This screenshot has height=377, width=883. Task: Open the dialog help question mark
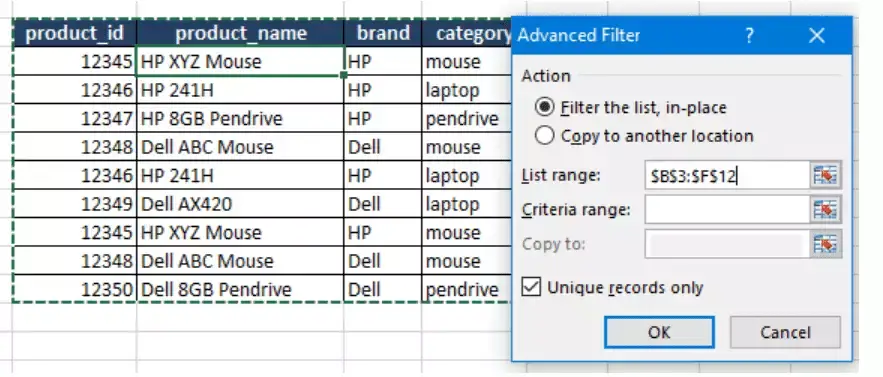pyautogui.click(x=749, y=36)
